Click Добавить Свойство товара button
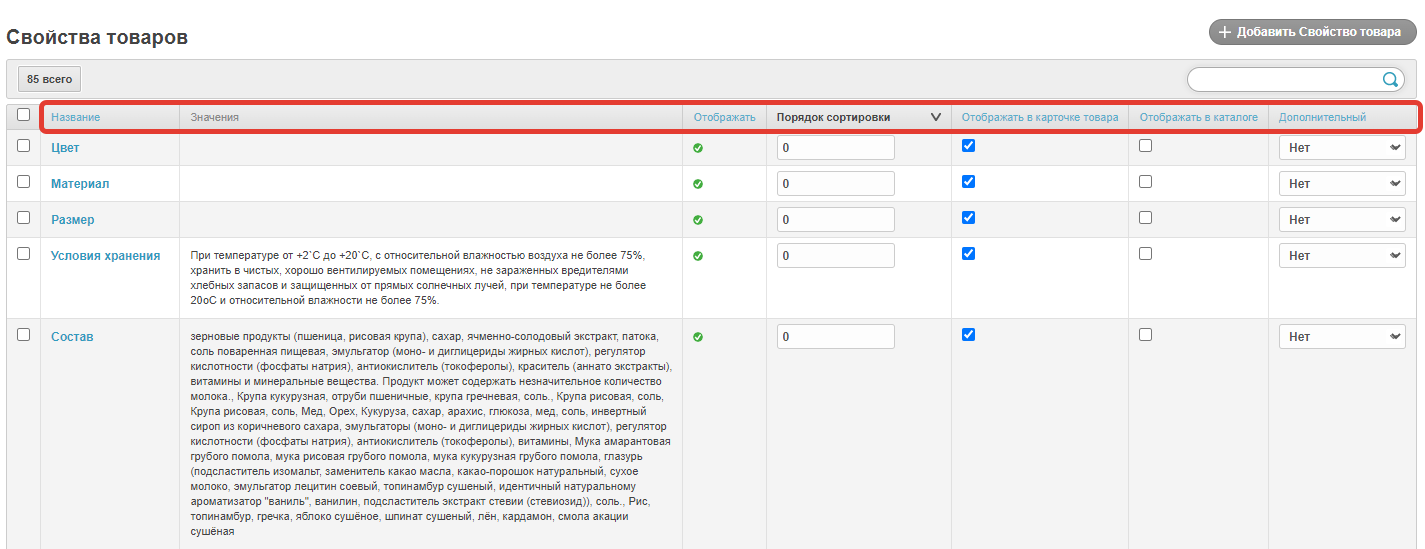 coord(1310,32)
